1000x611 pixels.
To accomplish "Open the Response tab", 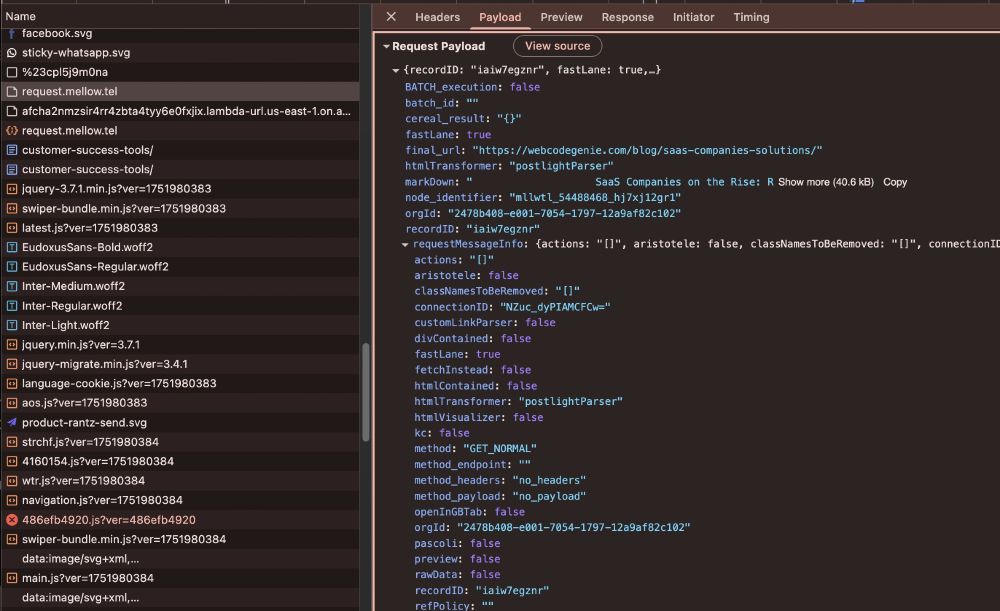I will tap(628, 17).
